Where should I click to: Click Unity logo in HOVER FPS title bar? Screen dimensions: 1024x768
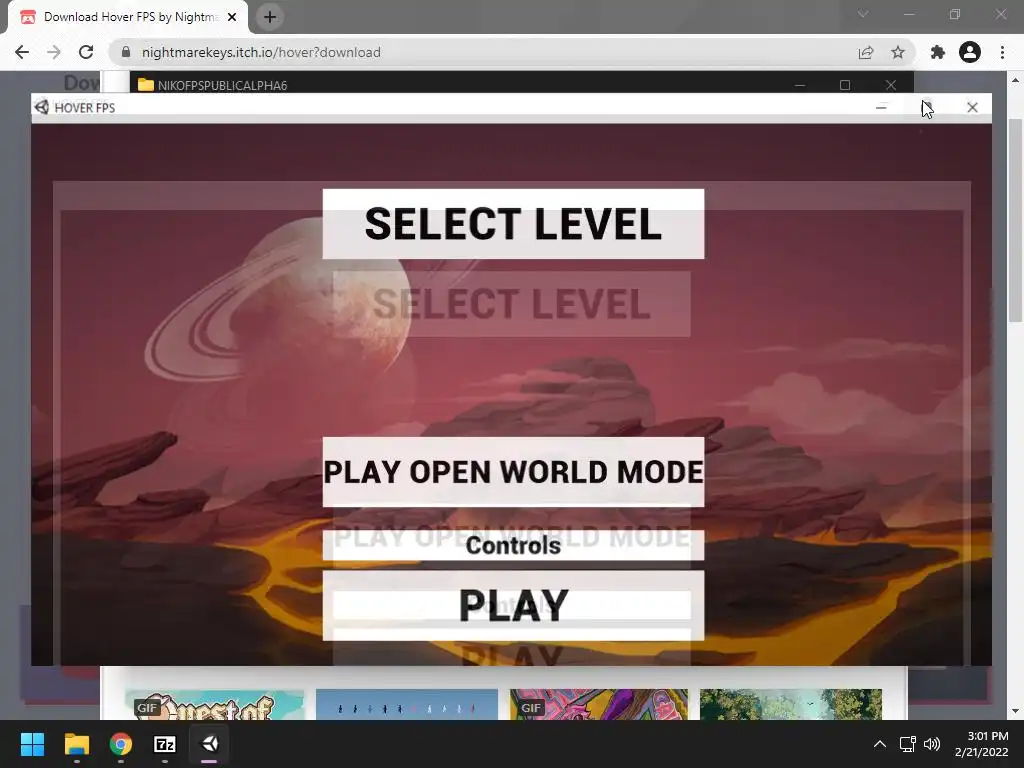(42, 107)
